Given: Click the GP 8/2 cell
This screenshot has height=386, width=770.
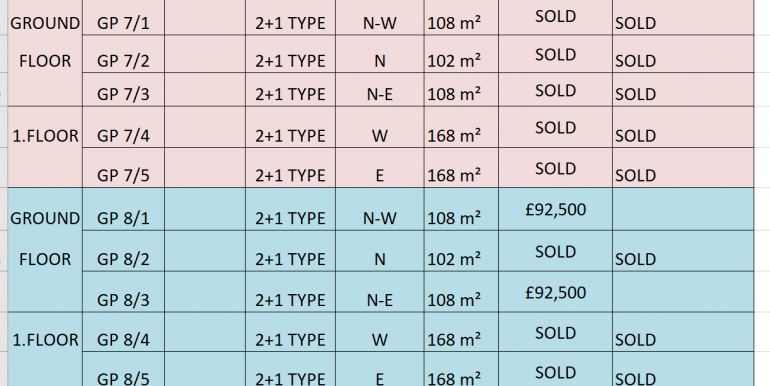Looking at the screenshot, I should click(123, 251).
